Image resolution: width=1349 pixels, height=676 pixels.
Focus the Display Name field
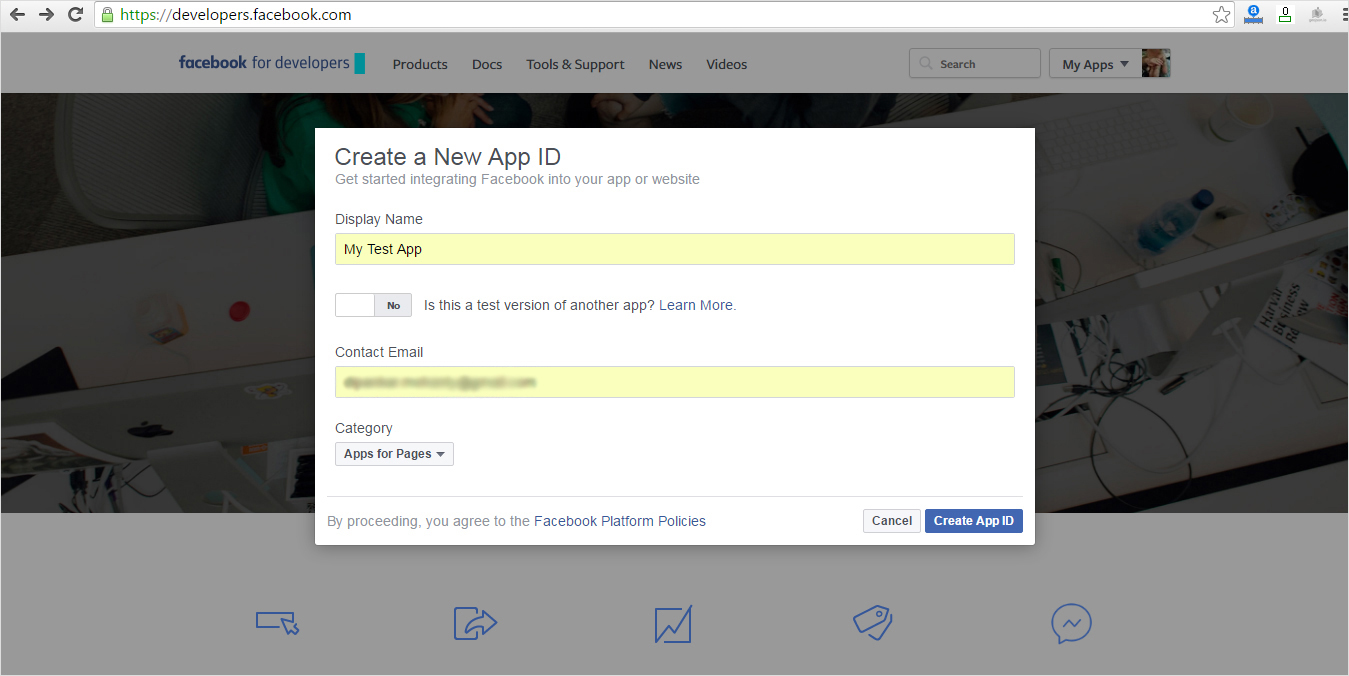pos(675,249)
